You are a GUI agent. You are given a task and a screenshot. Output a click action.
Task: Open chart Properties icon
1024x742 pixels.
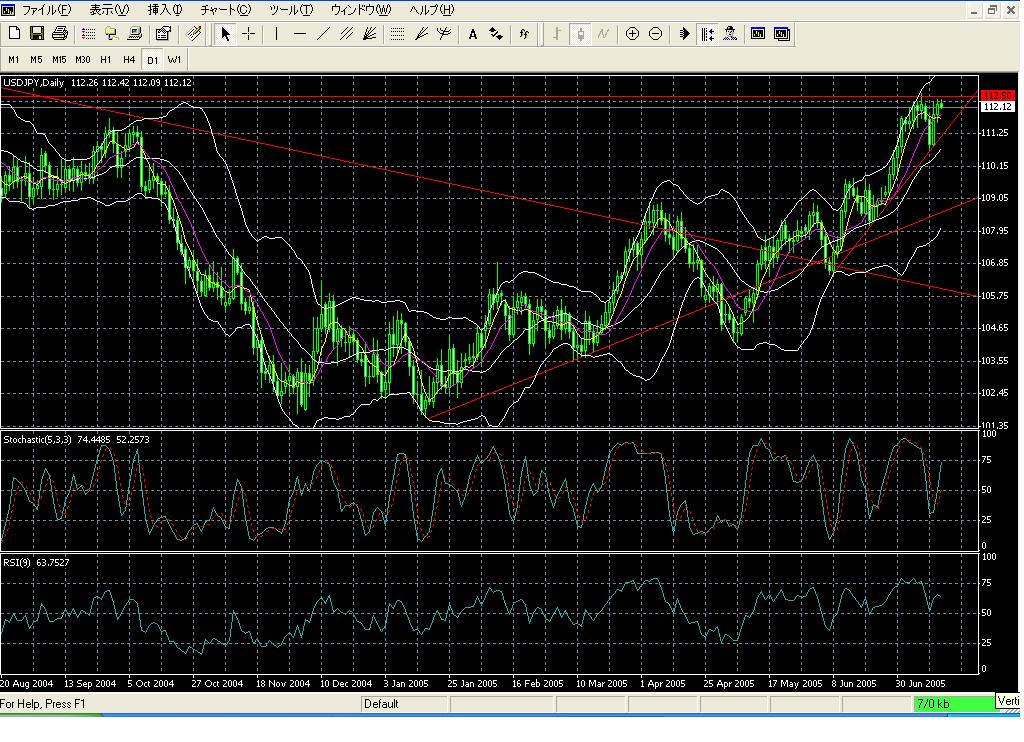[x=163, y=34]
